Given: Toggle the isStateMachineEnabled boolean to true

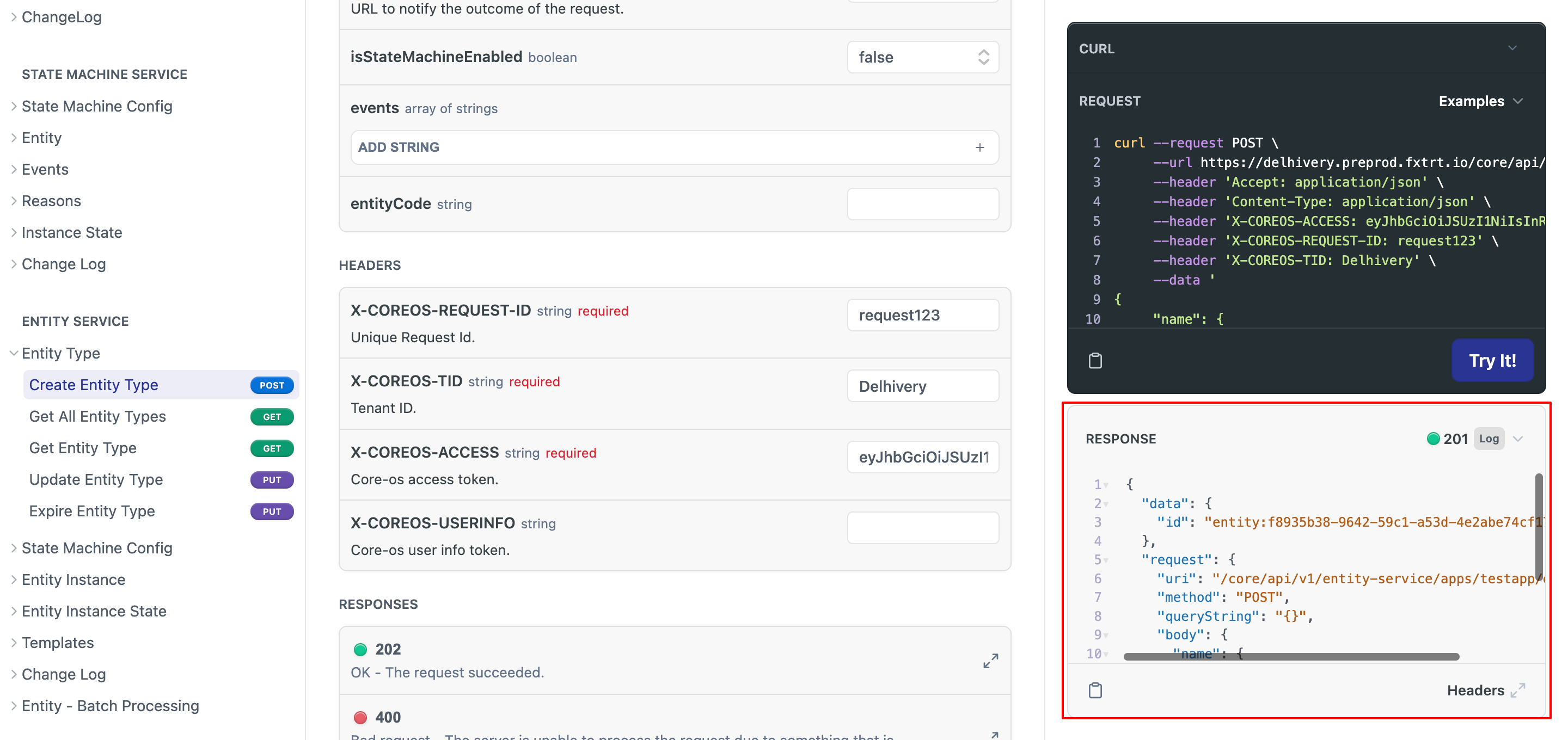Looking at the screenshot, I should click(920, 57).
